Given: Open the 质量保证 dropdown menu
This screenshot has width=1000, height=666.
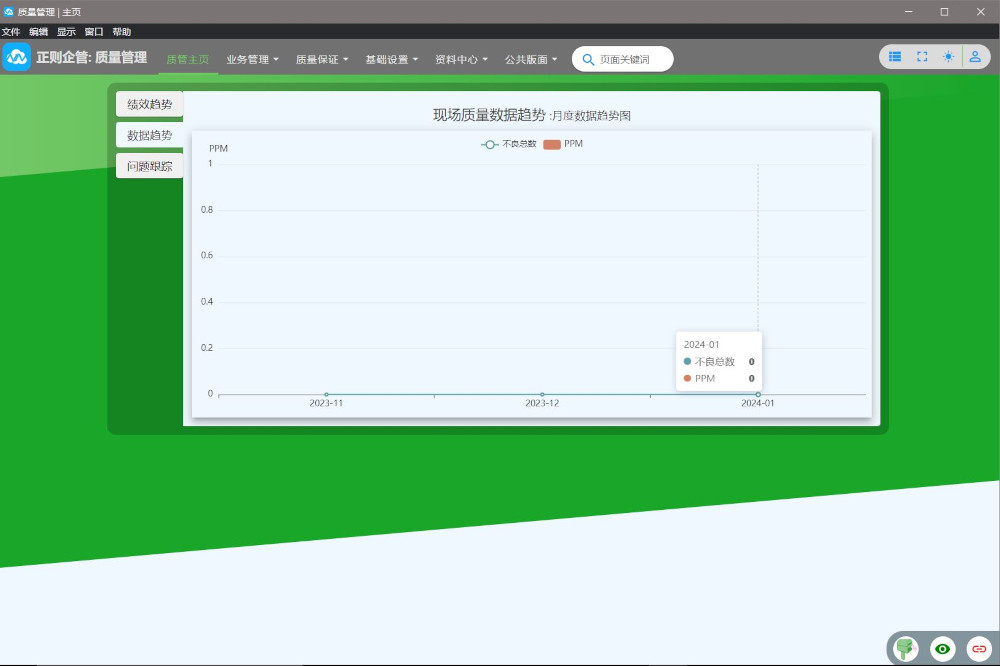Looking at the screenshot, I should (322, 59).
